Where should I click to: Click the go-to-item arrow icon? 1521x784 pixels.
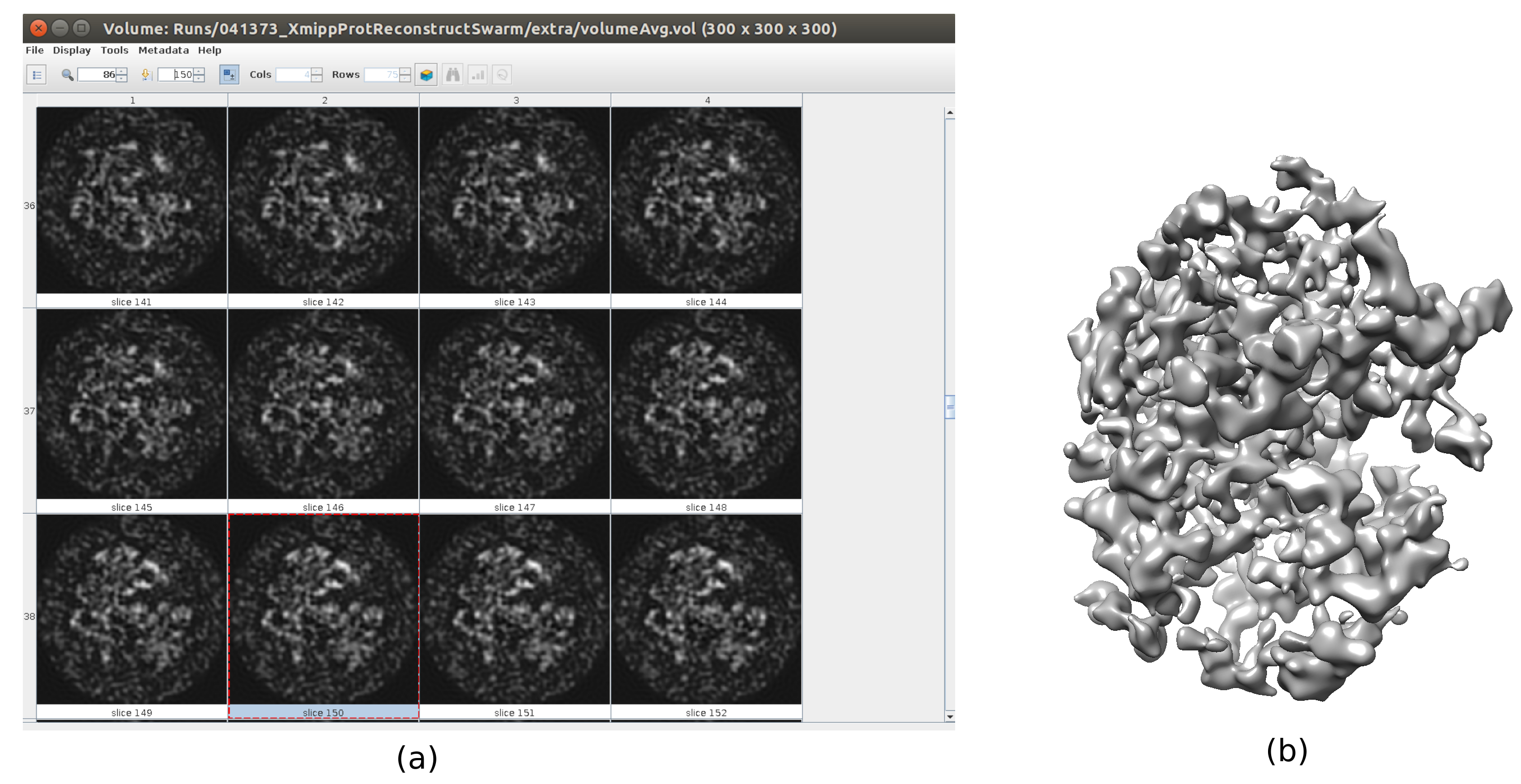click(x=146, y=75)
